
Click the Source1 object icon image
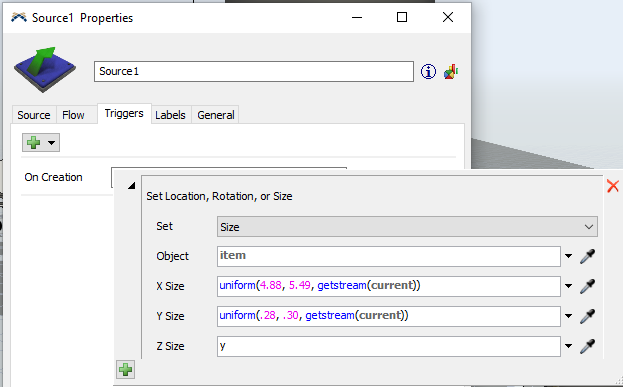tap(45, 70)
